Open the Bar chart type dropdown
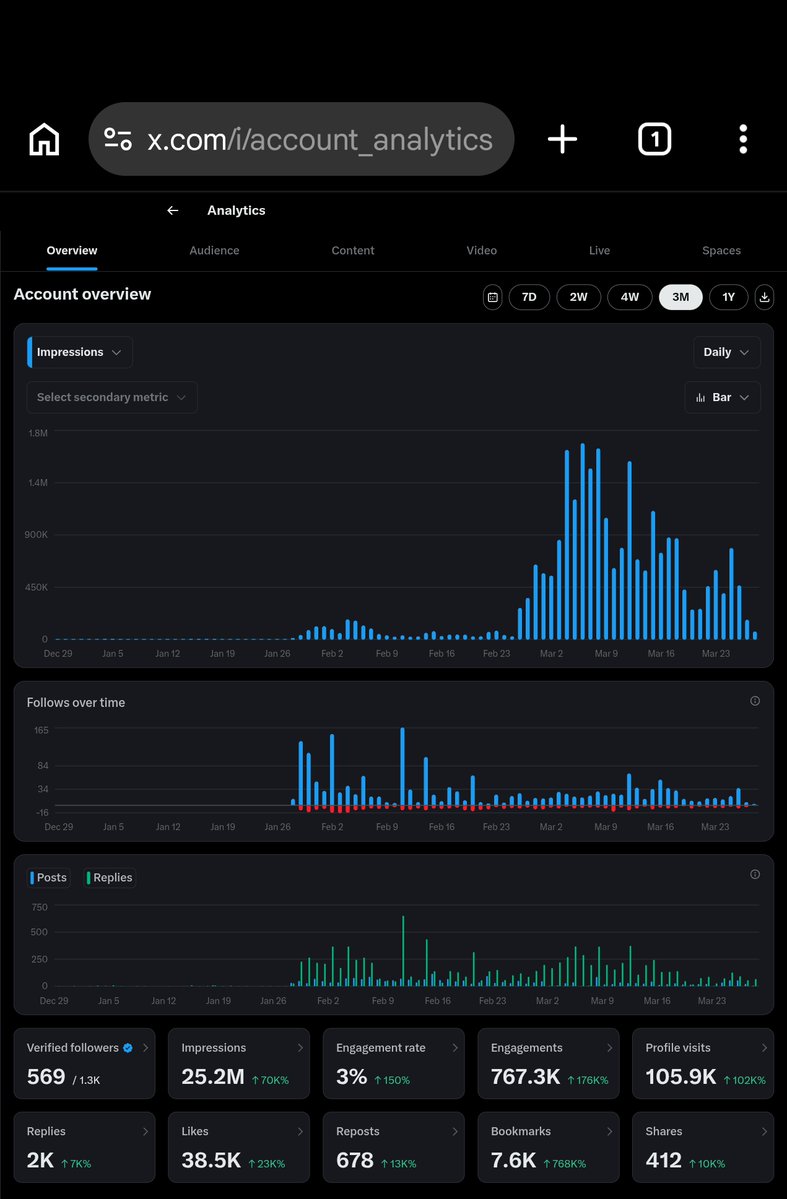This screenshot has width=787, height=1199. 723,398
